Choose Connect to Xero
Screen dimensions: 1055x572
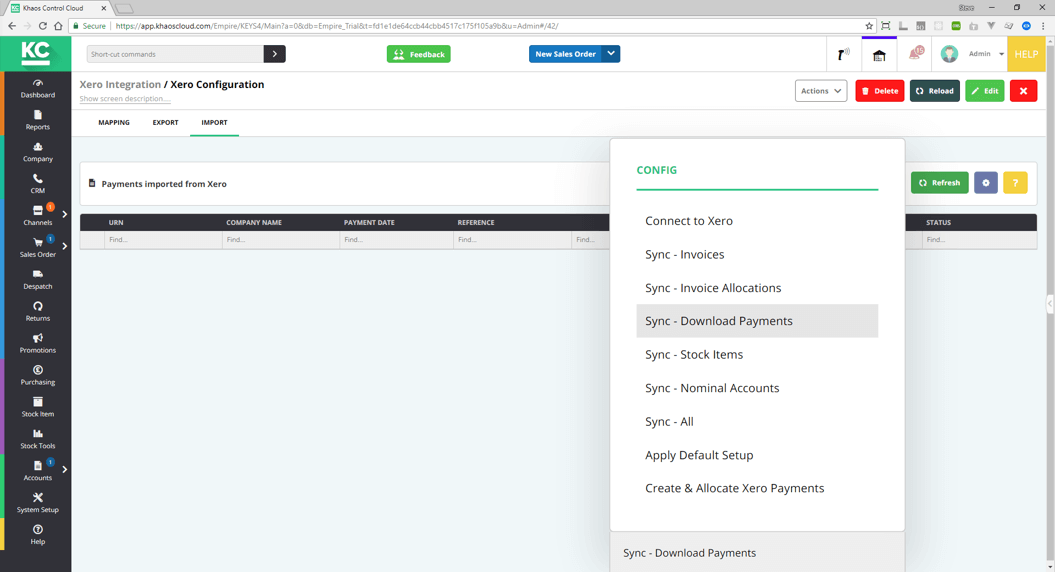(757, 221)
